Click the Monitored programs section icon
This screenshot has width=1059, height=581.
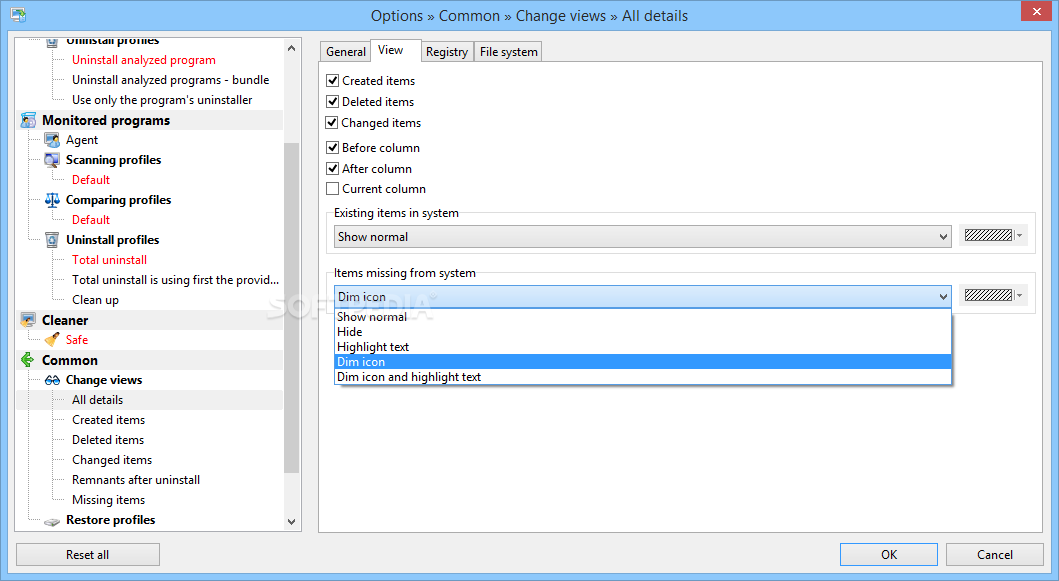click(x=28, y=120)
